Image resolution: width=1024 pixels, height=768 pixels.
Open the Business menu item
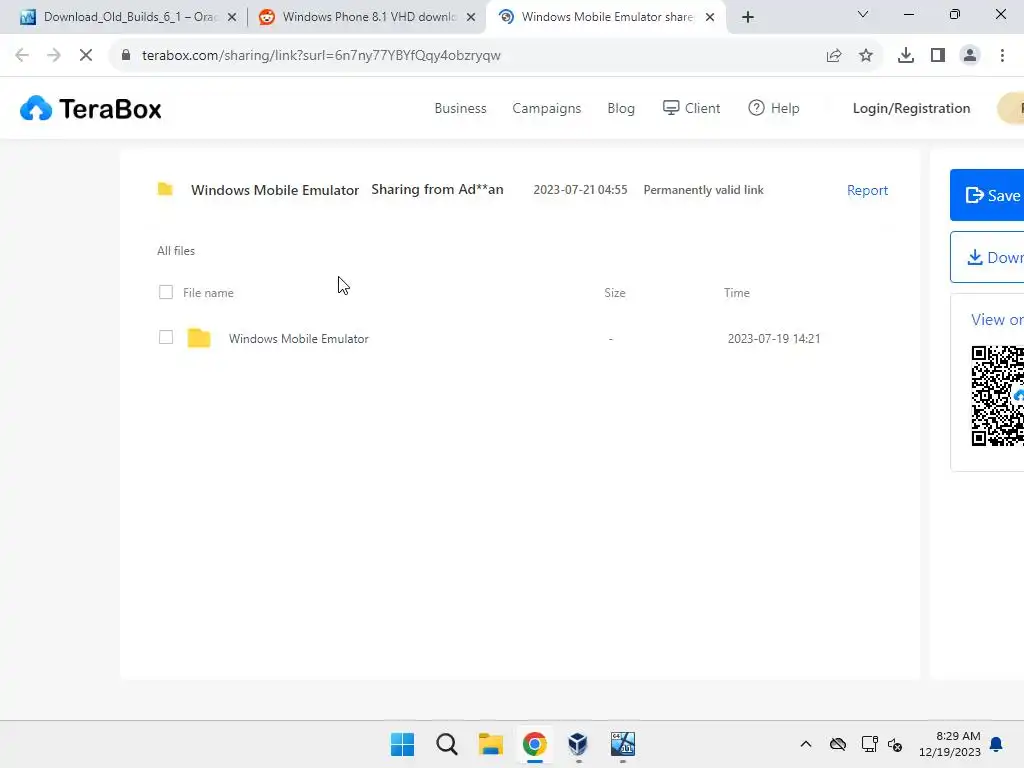click(x=460, y=108)
